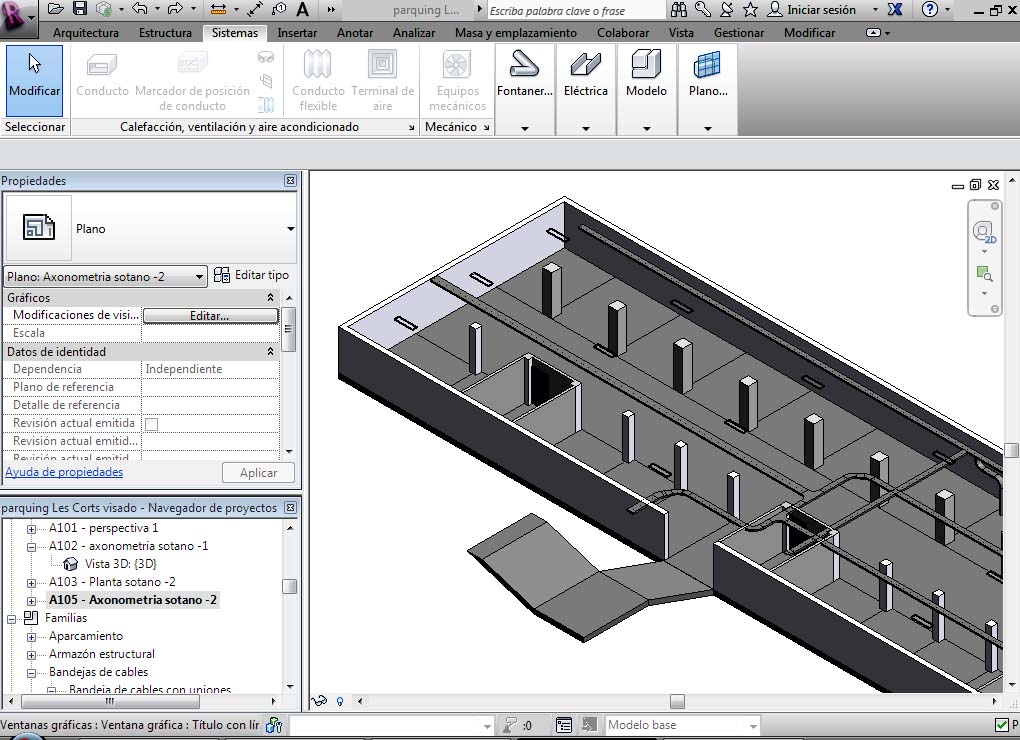Toggle the checkbox in the status bar
Screen dimensions: 1020x740
1002,725
